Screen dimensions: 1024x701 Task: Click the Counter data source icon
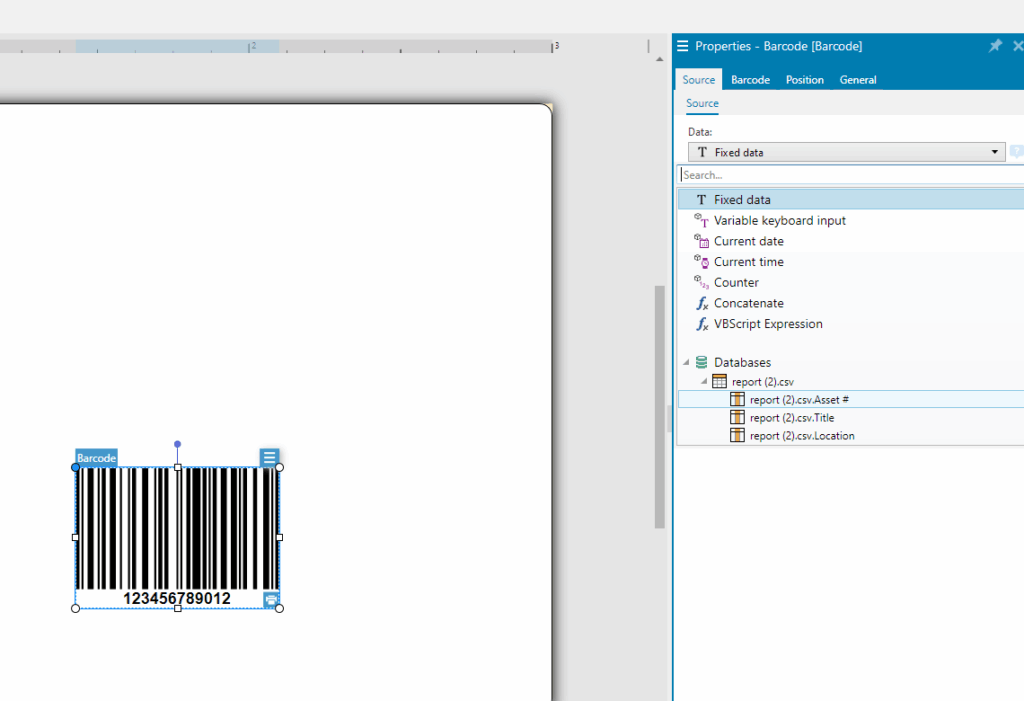click(x=703, y=282)
